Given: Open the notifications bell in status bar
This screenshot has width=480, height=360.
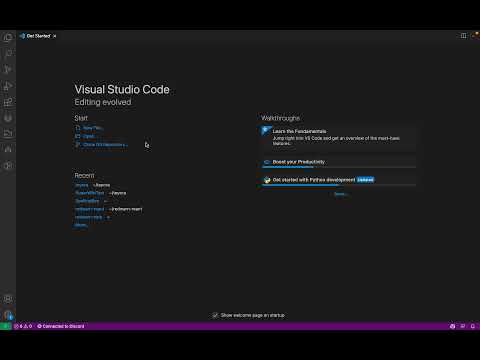Looking at the screenshot, I should click(x=473, y=326).
